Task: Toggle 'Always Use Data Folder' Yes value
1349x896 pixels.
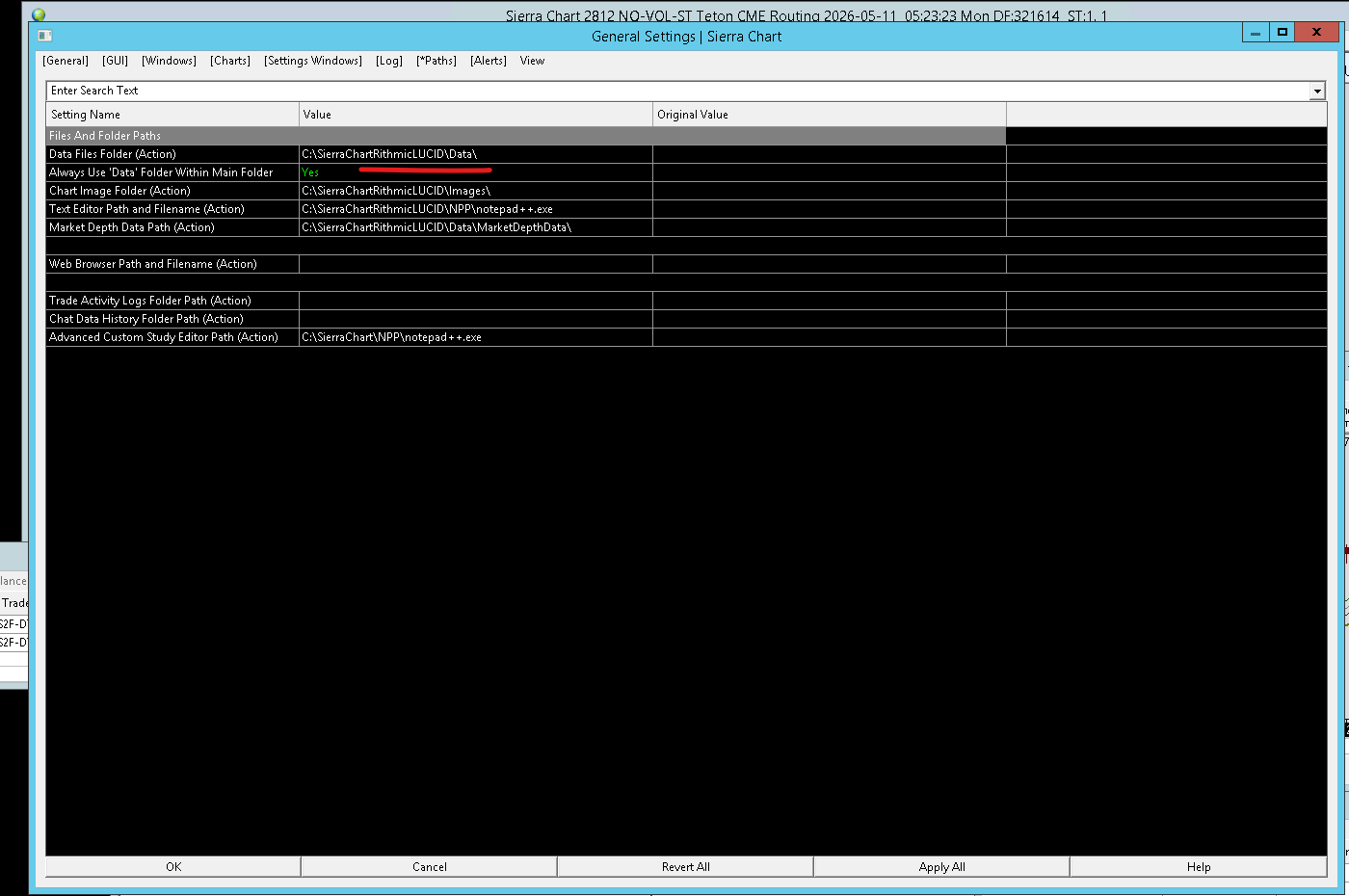Action: coord(310,172)
